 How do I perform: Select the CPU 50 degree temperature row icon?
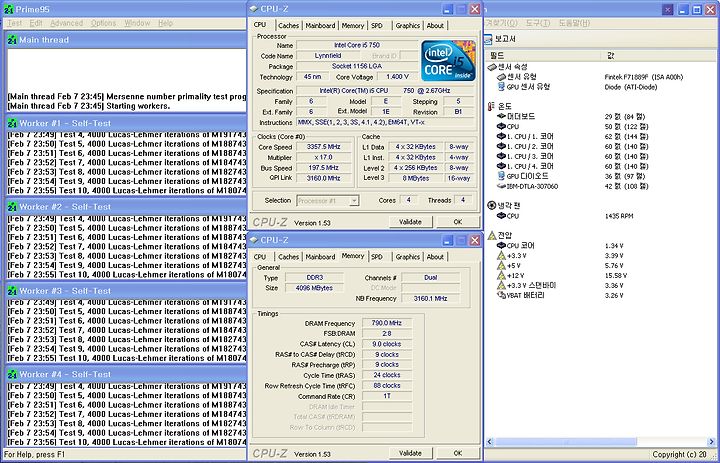501,127
